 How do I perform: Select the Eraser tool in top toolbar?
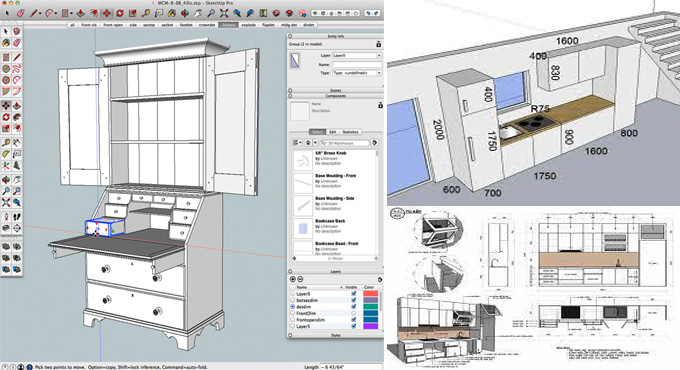click(21, 13)
